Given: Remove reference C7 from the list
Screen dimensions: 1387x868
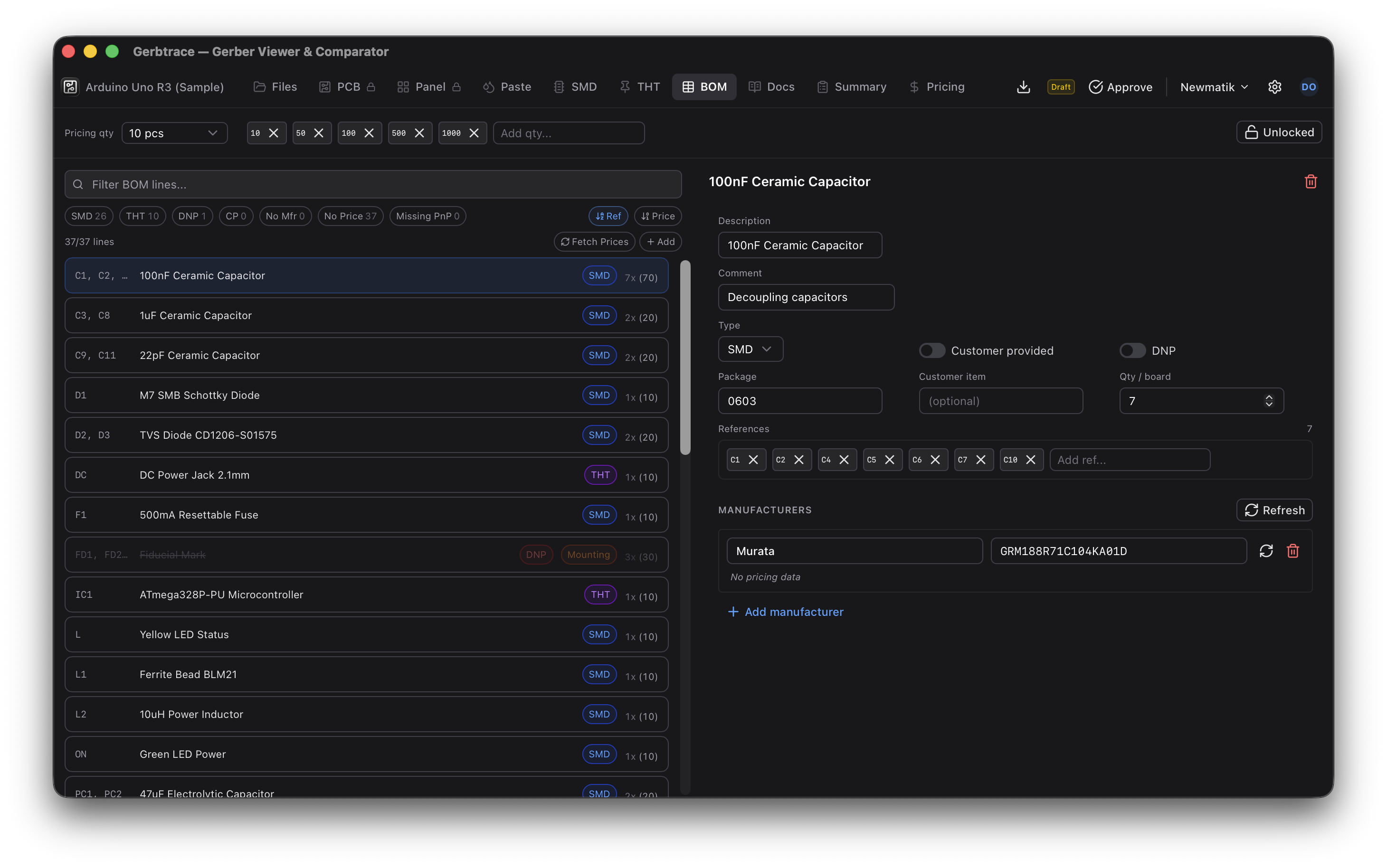Looking at the screenshot, I should click(980, 460).
